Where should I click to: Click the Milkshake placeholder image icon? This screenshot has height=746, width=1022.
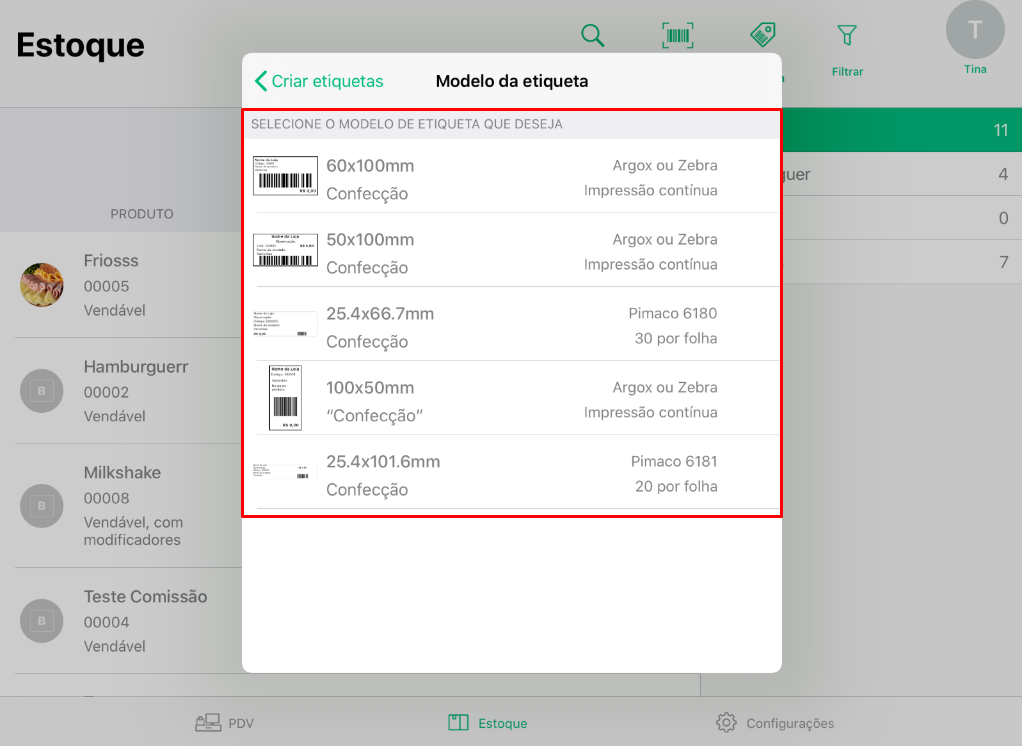(42, 506)
